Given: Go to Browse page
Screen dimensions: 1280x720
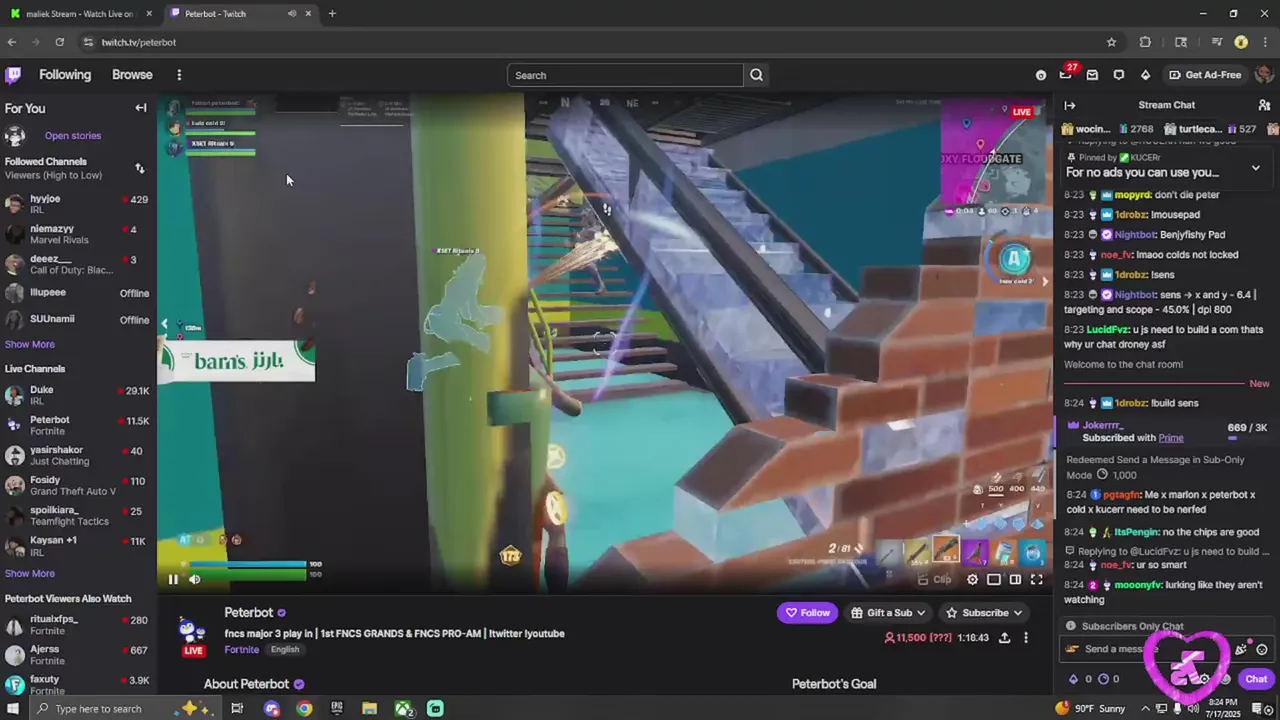Looking at the screenshot, I should [132, 75].
